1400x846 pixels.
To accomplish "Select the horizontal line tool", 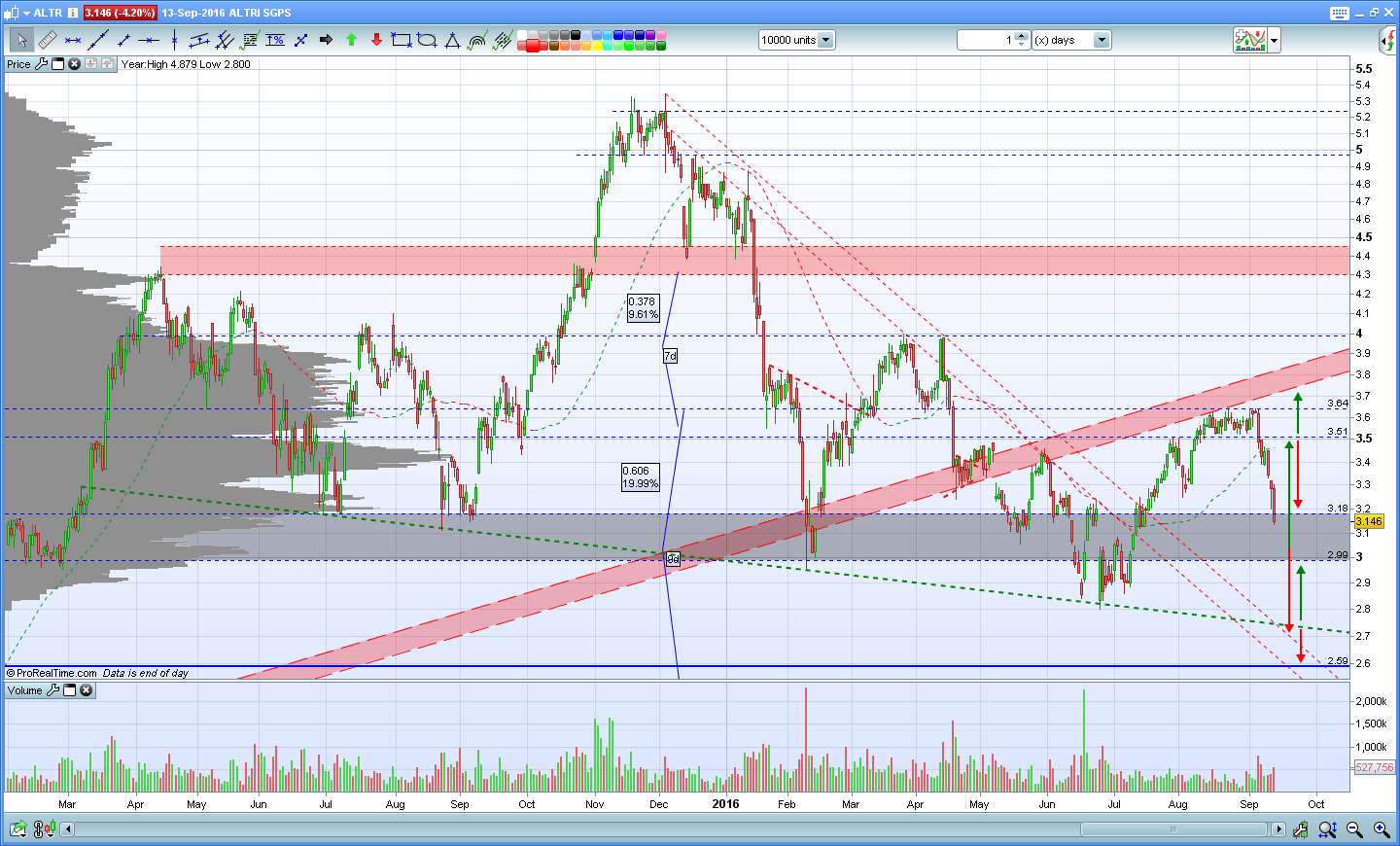I will [149, 40].
